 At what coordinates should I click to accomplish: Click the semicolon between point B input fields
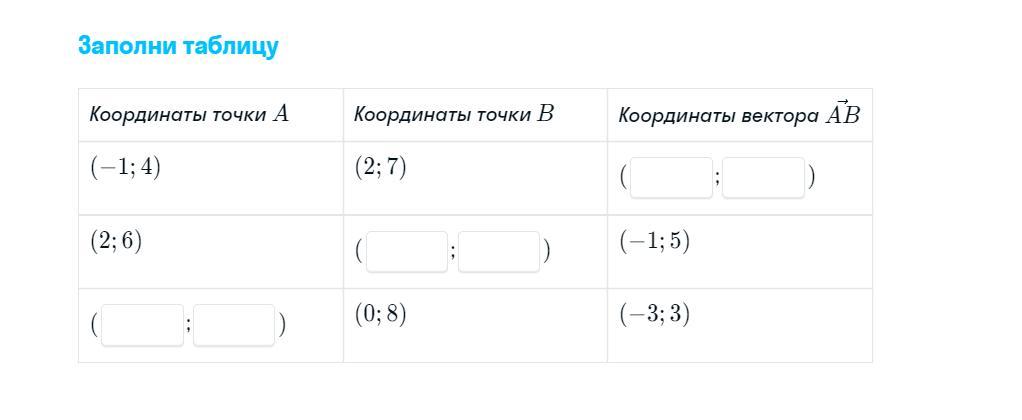(x=453, y=252)
